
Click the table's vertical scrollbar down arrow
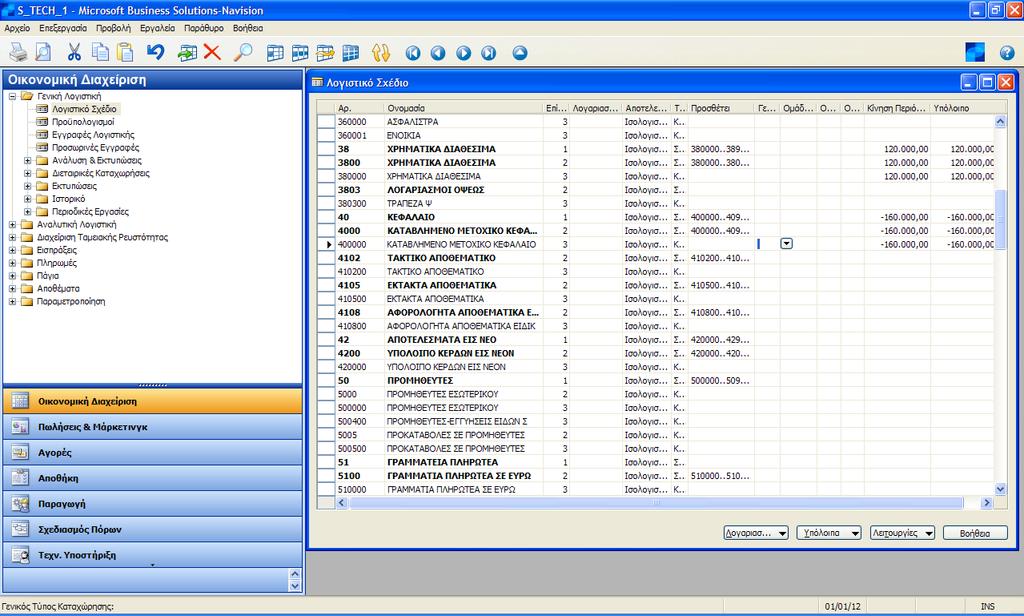[x=1000, y=489]
